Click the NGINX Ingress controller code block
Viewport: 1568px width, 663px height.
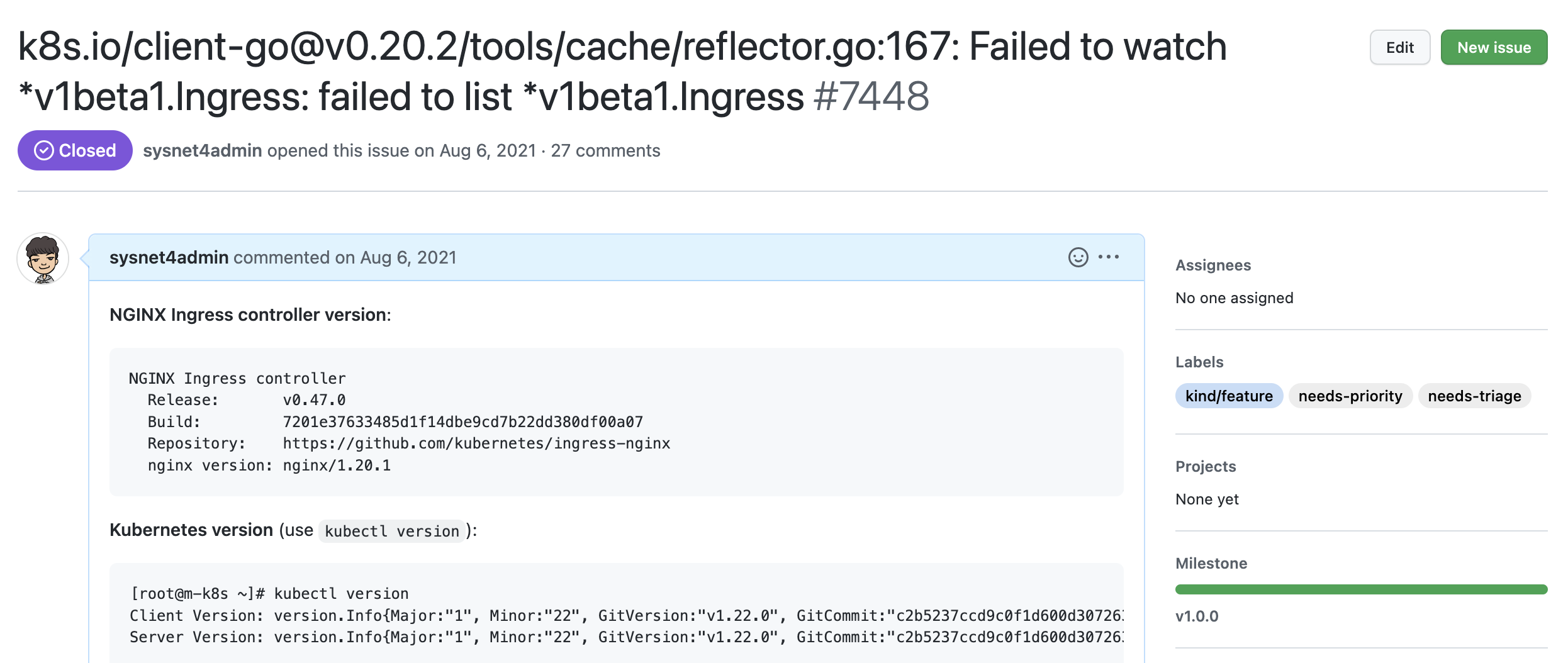[617, 422]
